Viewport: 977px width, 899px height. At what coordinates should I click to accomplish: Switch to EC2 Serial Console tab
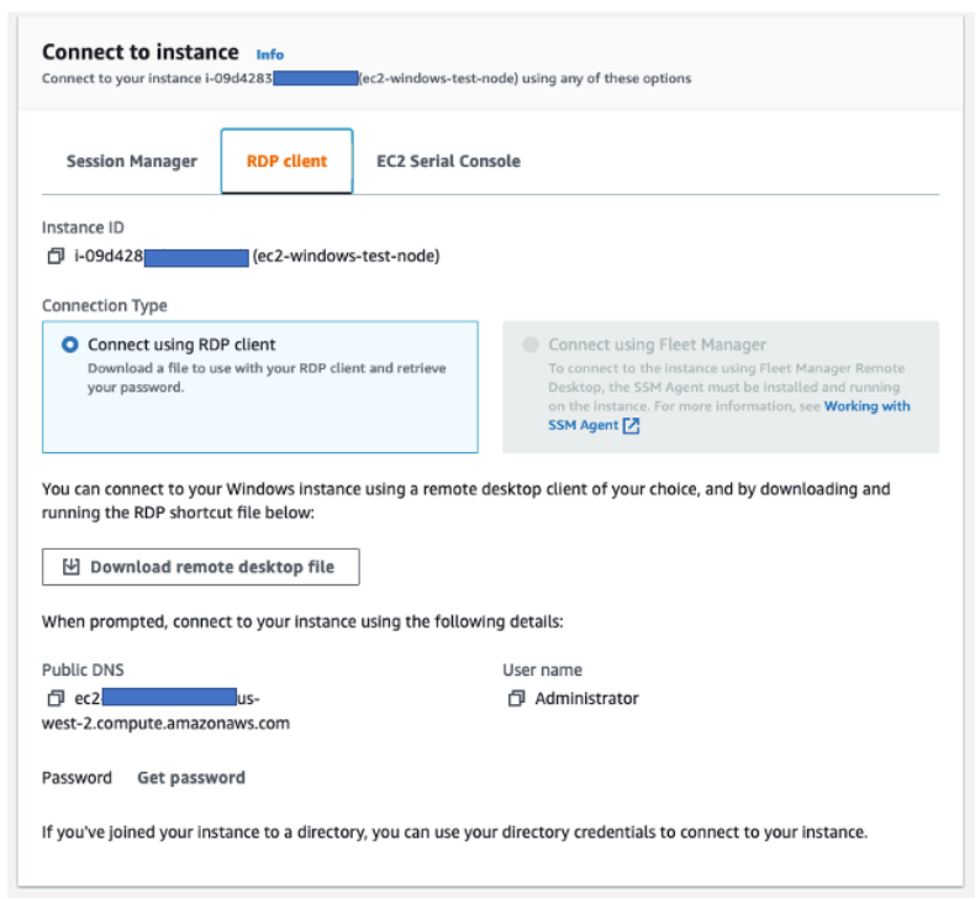(449, 161)
